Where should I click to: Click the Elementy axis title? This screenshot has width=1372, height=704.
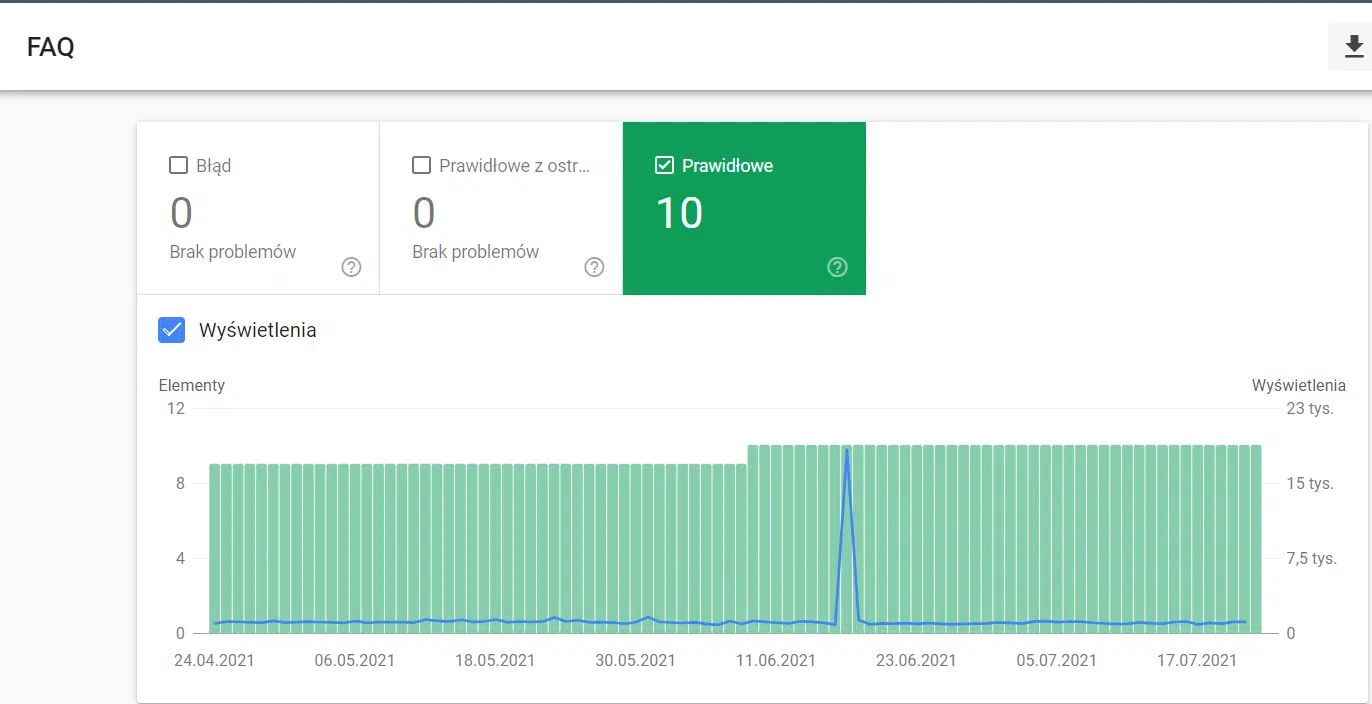(x=192, y=385)
